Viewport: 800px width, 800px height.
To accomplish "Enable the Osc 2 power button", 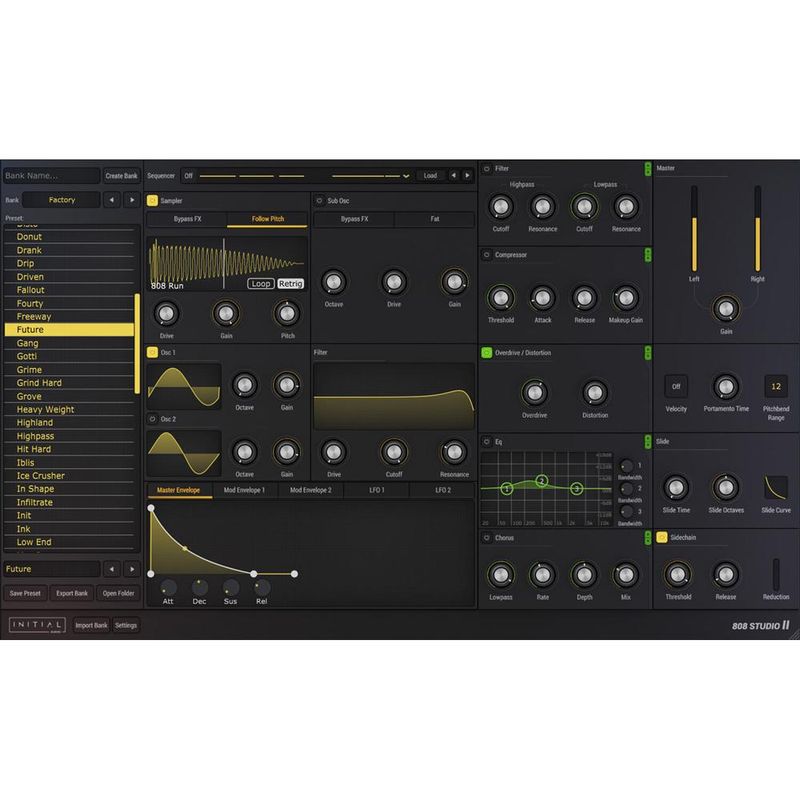I will [x=152, y=419].
